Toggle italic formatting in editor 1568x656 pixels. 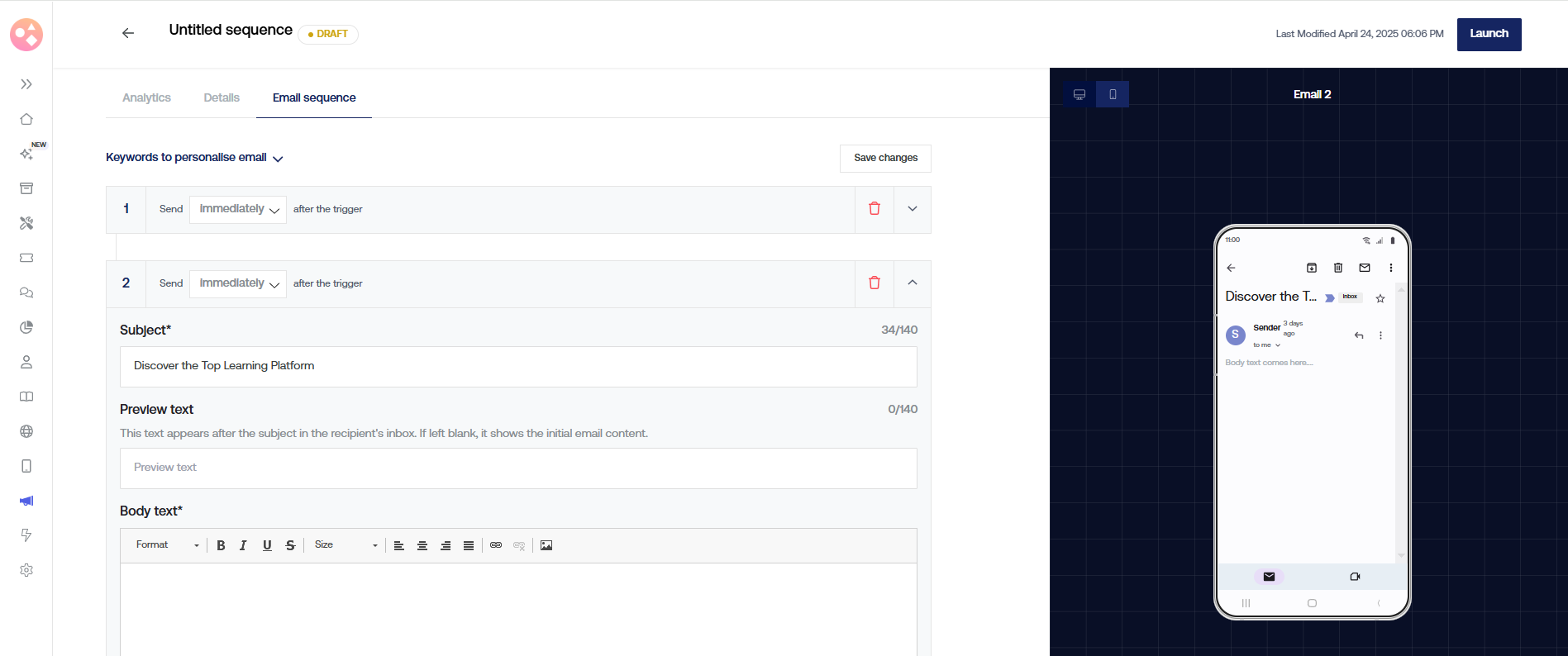[x=243, y=545]
